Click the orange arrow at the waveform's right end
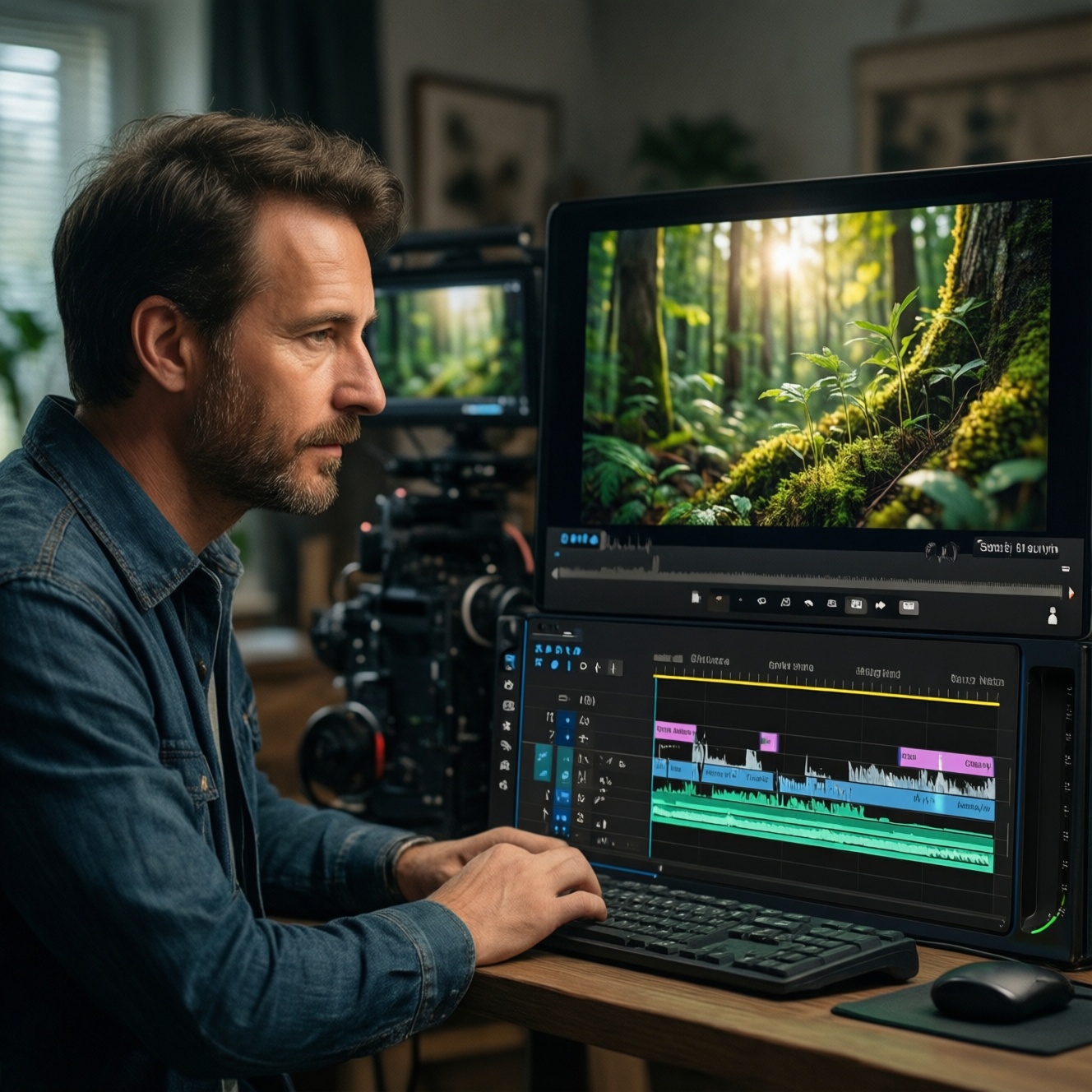This screenshot has width=1092, height=1092. pos(1071,592)
